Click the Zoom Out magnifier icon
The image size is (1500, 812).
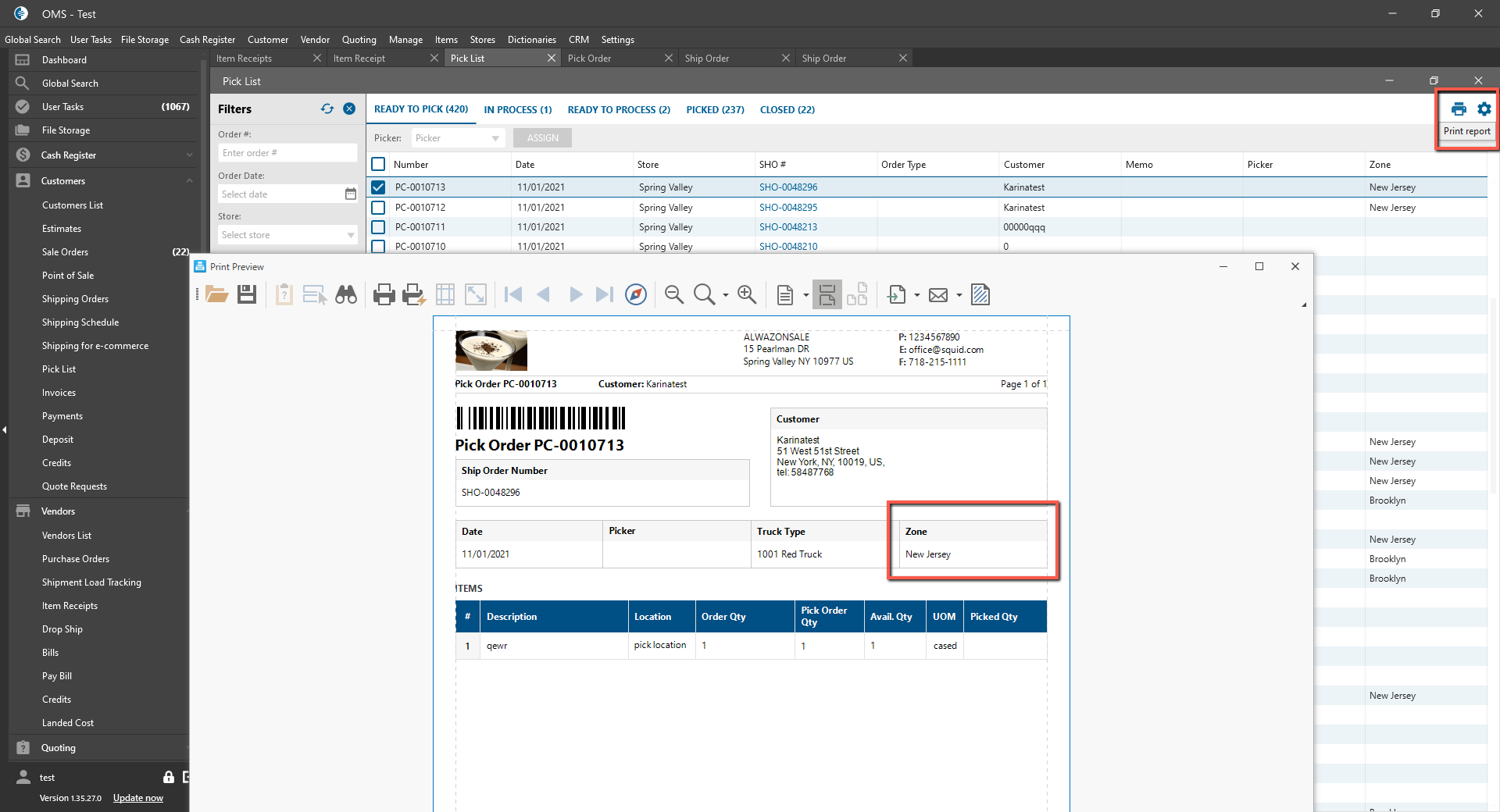coord(673,294)
